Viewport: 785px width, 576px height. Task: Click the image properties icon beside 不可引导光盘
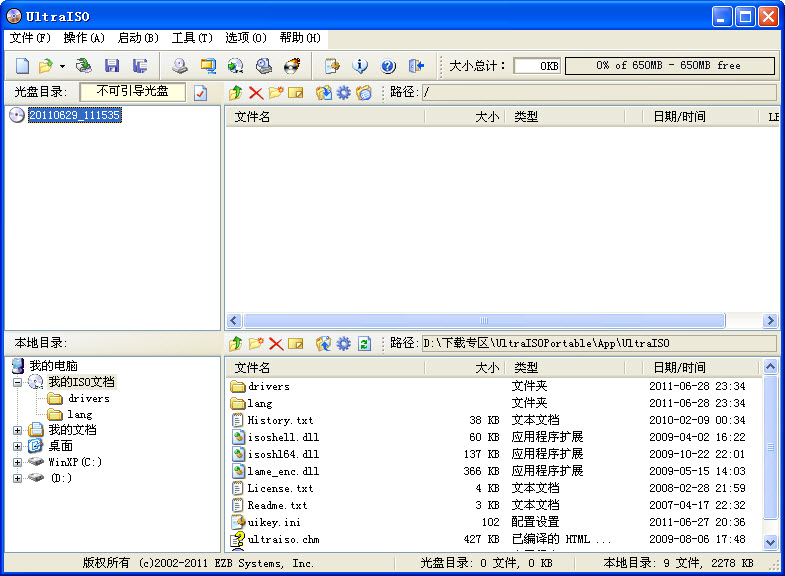(x=200, y=93)
